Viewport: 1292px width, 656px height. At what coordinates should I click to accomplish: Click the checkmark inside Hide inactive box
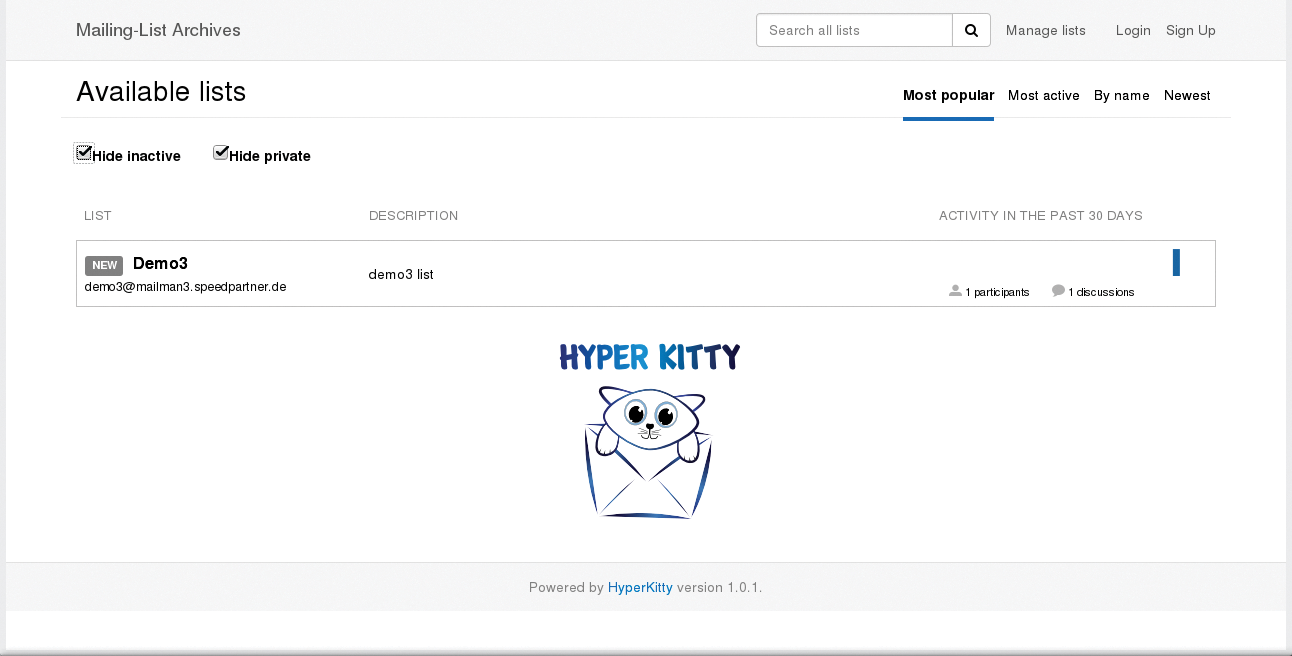coord(84,152)
